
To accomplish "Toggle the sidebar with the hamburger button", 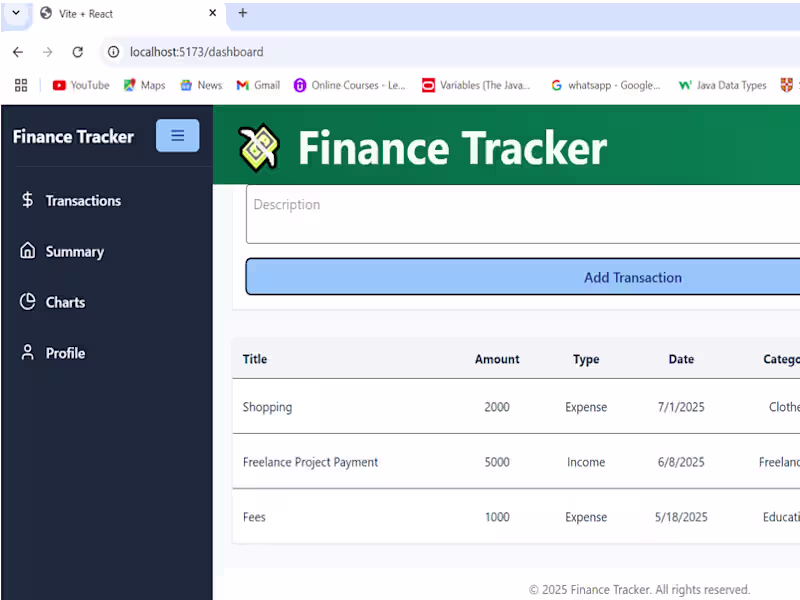I will pyautogui.click(x=177, y=135).
